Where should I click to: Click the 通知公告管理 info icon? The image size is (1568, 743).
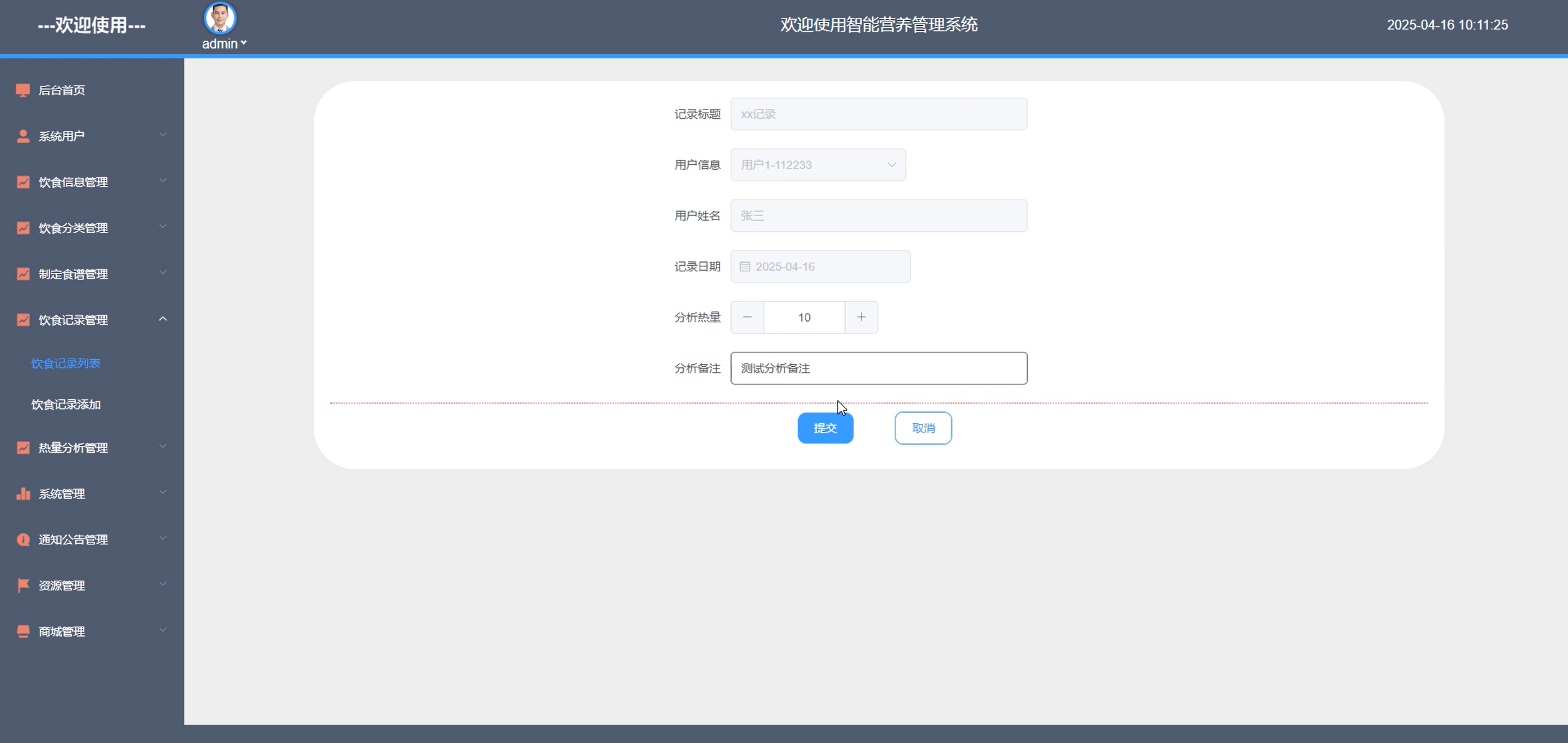23,539
